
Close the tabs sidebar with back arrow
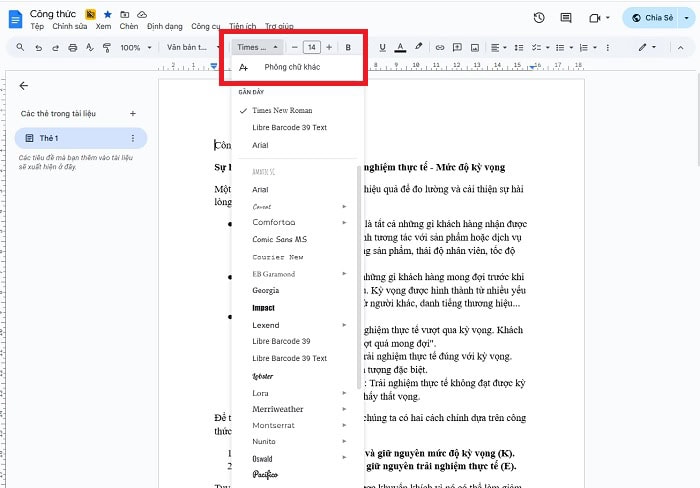(x=24, y=86)
